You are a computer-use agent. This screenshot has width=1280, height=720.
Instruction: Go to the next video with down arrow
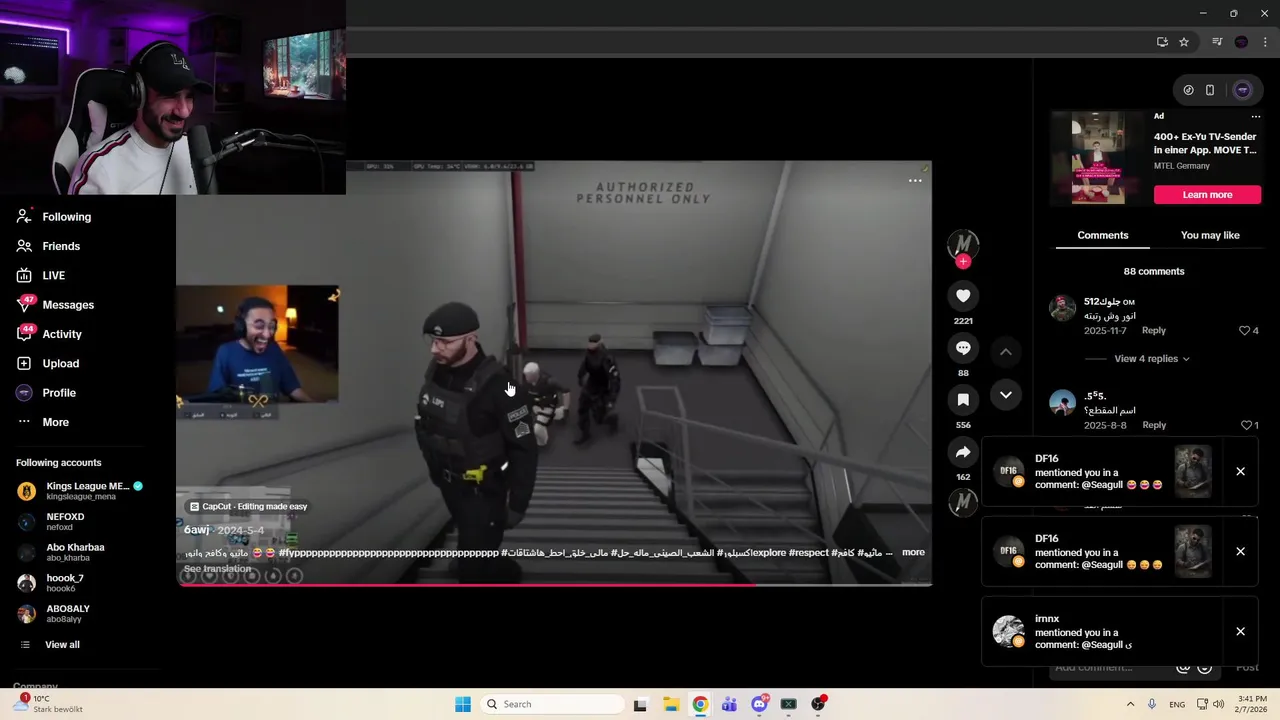tap(1006, 395)
